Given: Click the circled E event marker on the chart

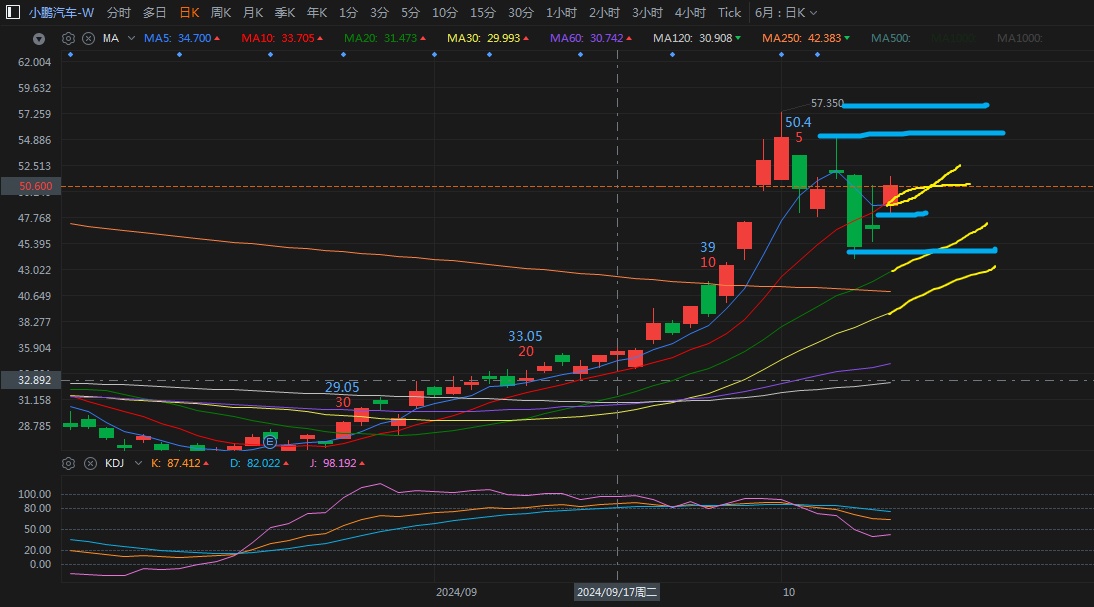Looking at the screenshot, I should [x=269, y=441].
